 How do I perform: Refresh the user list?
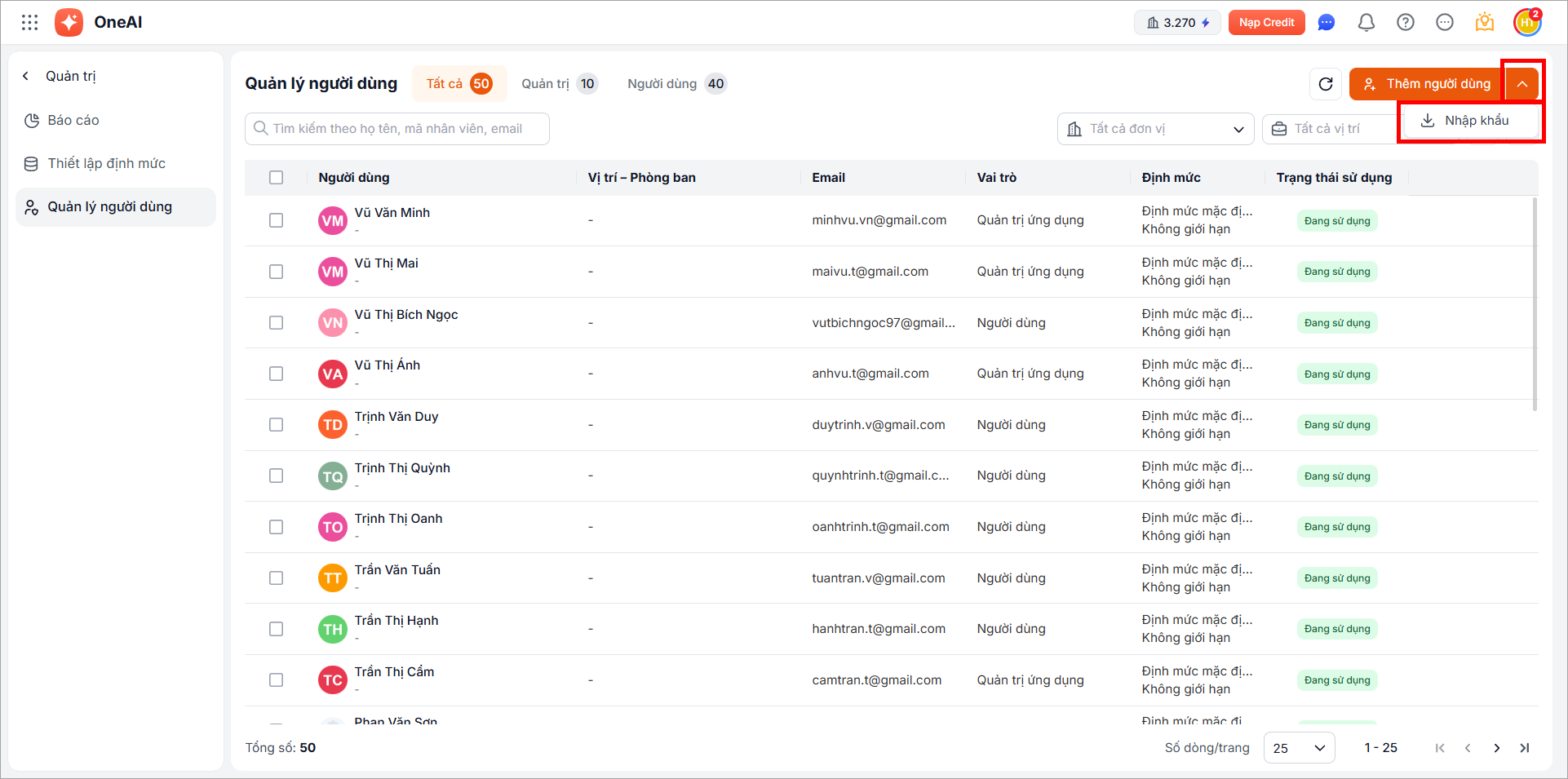[x=1326, y=84]
